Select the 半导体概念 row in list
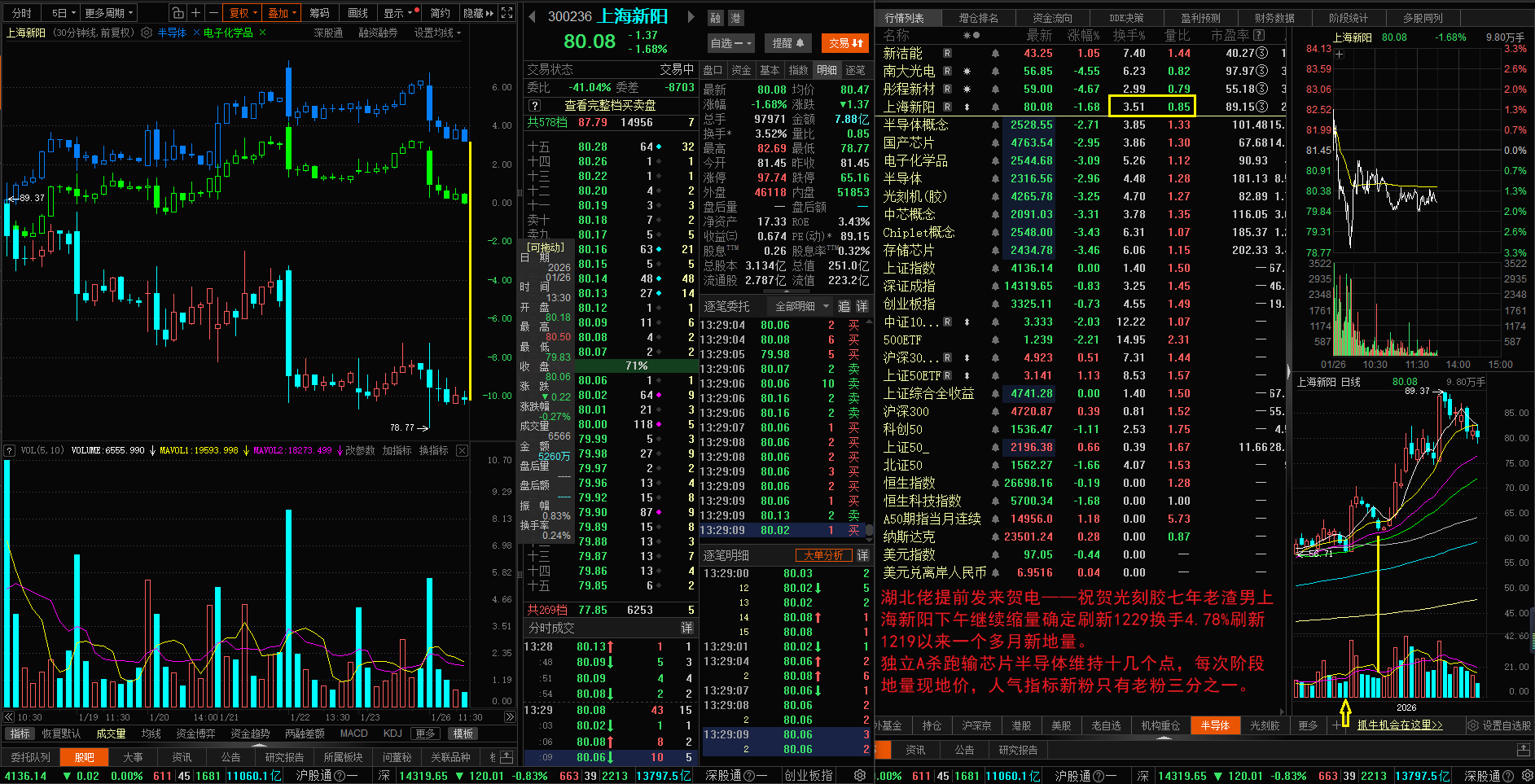 1083,125
